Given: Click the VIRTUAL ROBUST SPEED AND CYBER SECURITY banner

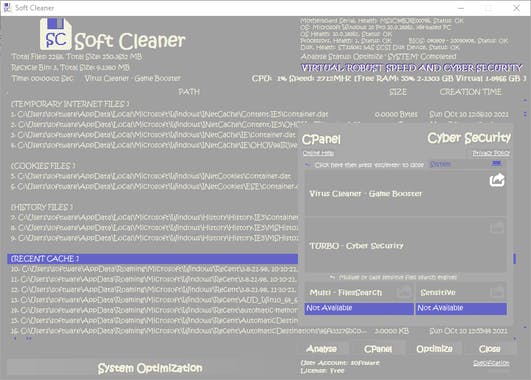Looking at the screenshot, I should tap(411, 68).
